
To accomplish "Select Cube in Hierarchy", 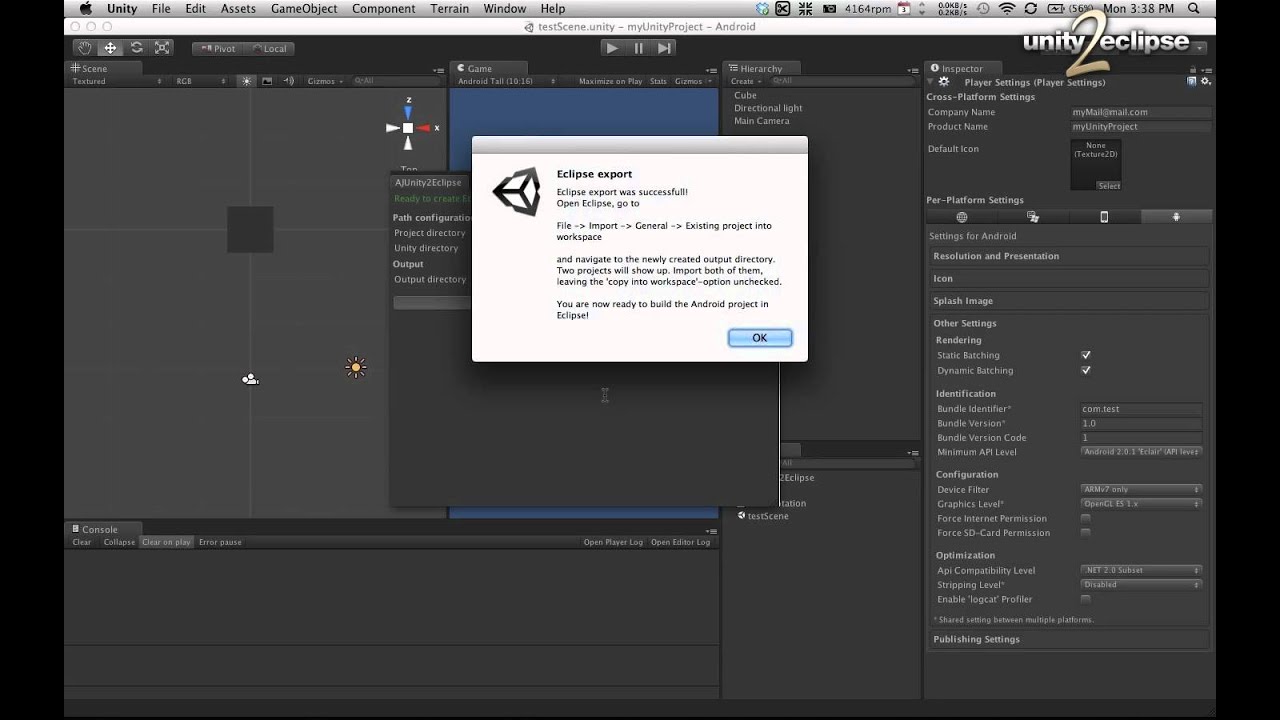I will pos(745,95).
